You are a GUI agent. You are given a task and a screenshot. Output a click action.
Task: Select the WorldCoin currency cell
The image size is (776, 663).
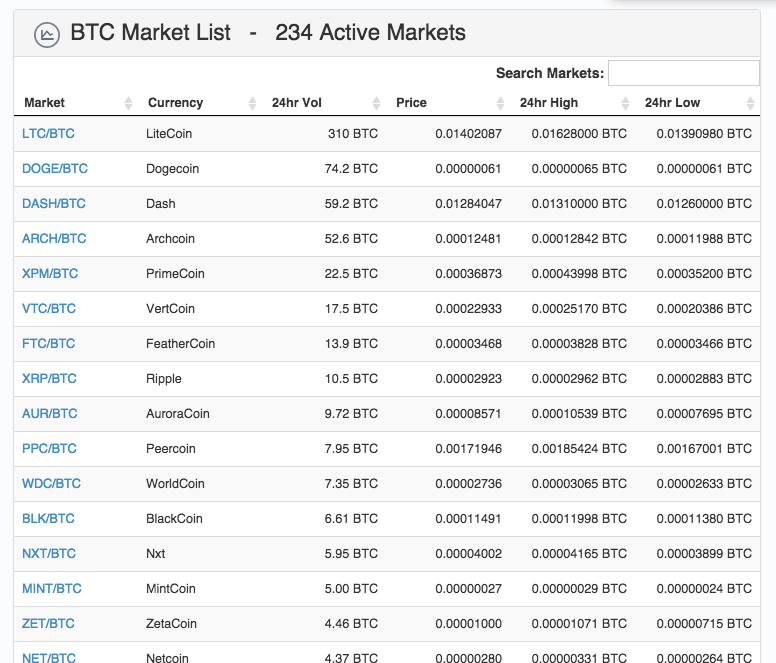pos(175,483)
